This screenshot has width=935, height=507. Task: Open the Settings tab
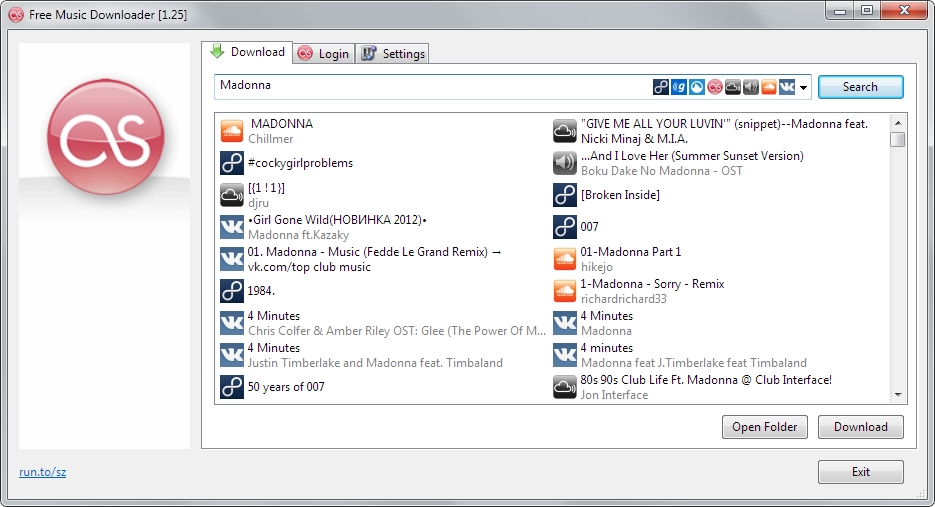(393, 54)
